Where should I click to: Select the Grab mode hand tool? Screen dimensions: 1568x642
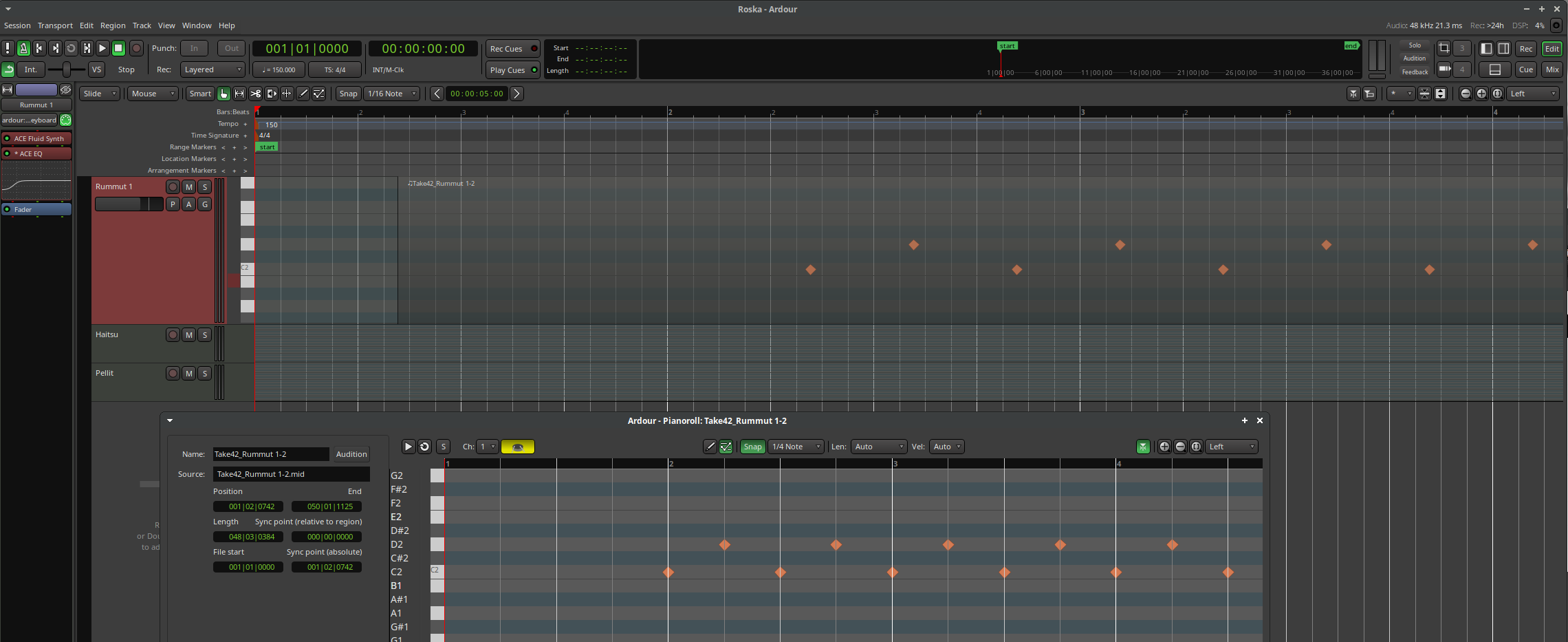[x=224, y=94]
